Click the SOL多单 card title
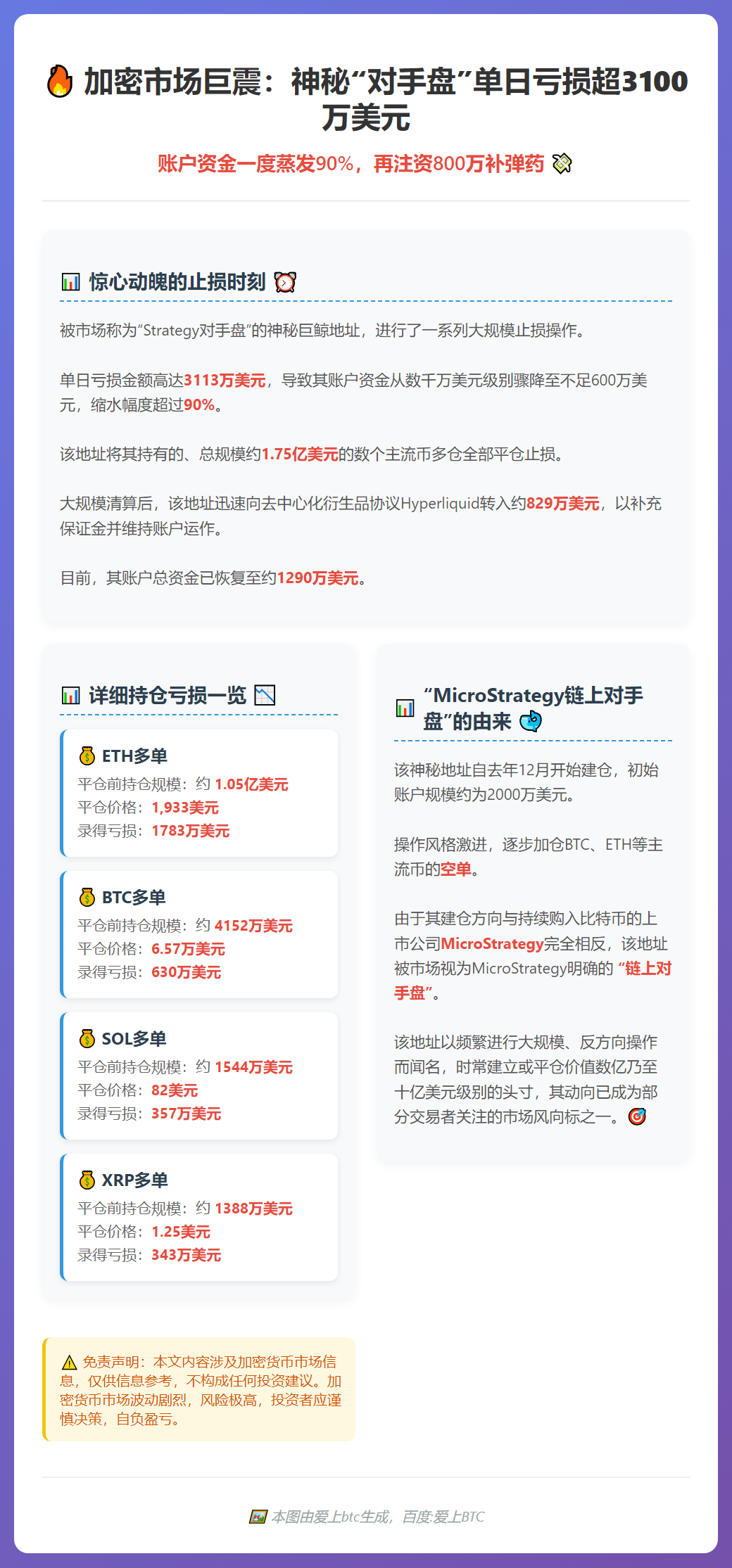 (134, 1039)
